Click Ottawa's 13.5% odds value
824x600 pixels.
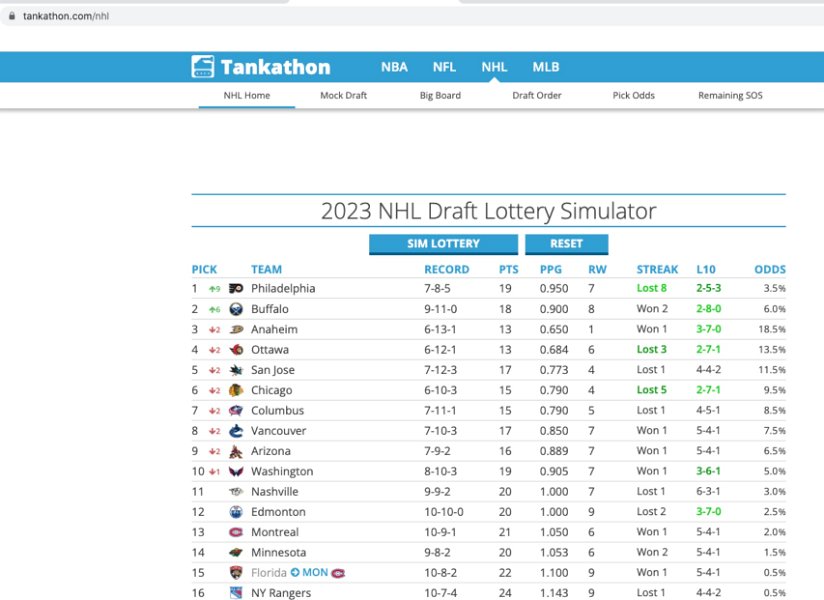point(771,350)
